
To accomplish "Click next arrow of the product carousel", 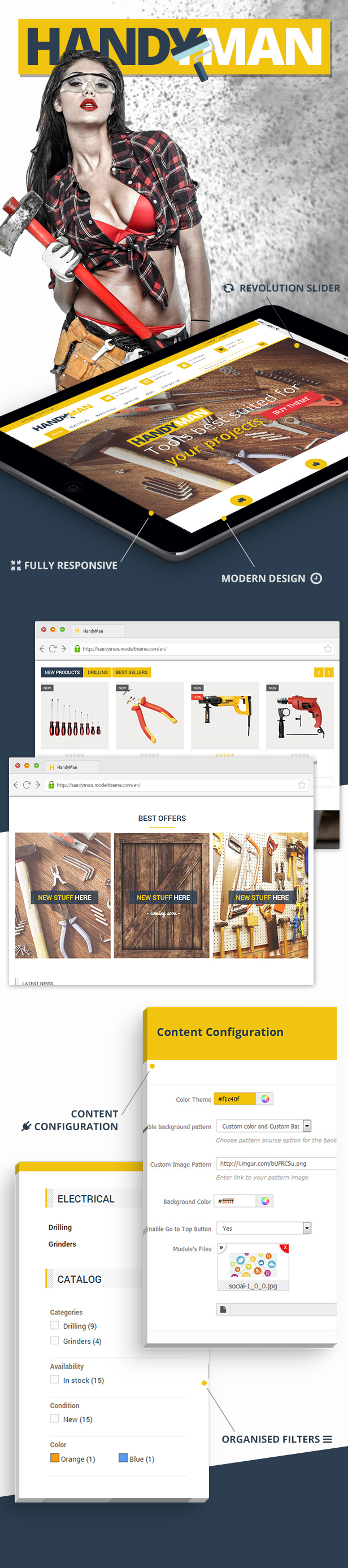I will tap(329, 672).
